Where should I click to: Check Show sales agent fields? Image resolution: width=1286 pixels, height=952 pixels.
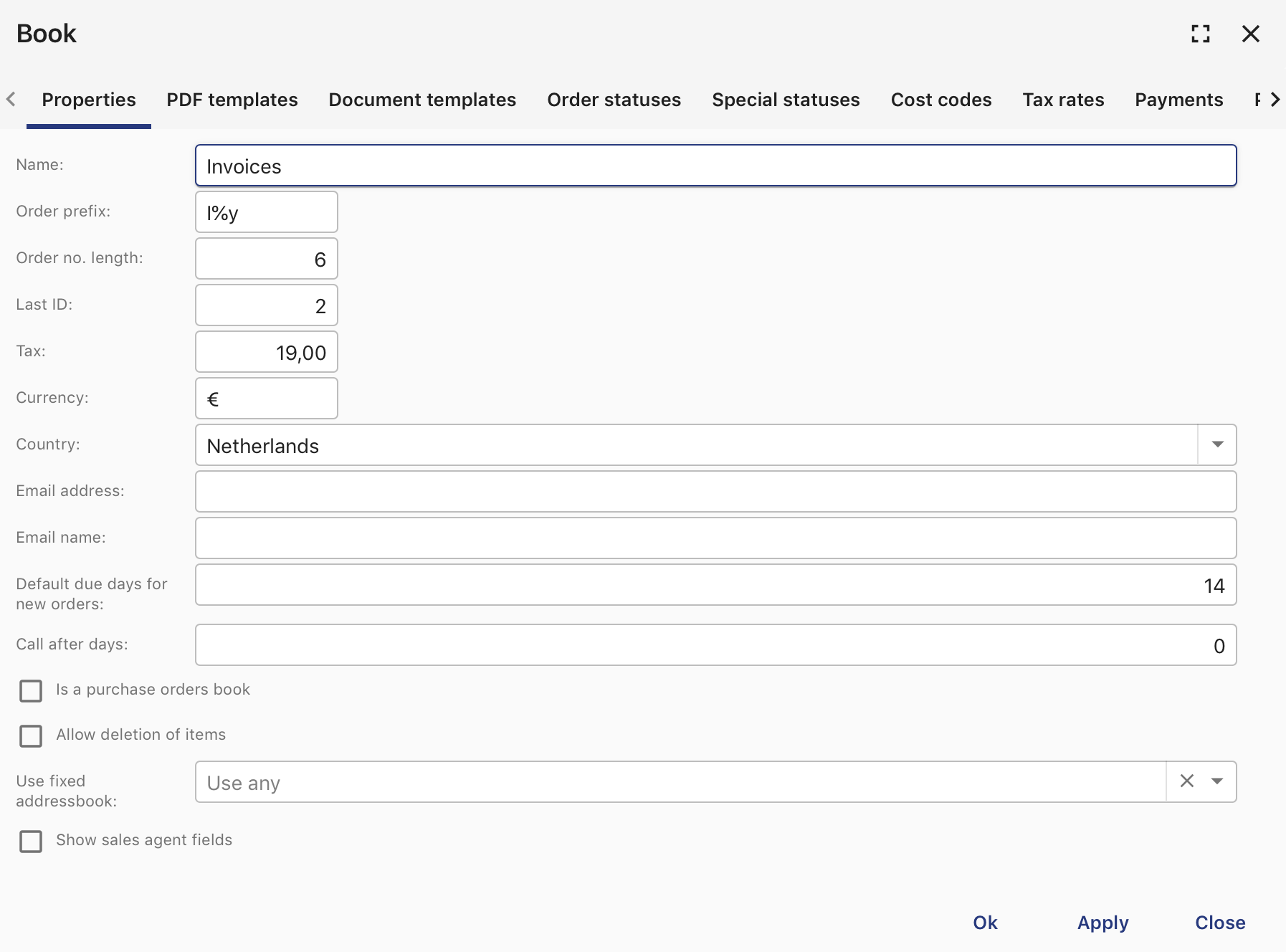tap(31, 842)
